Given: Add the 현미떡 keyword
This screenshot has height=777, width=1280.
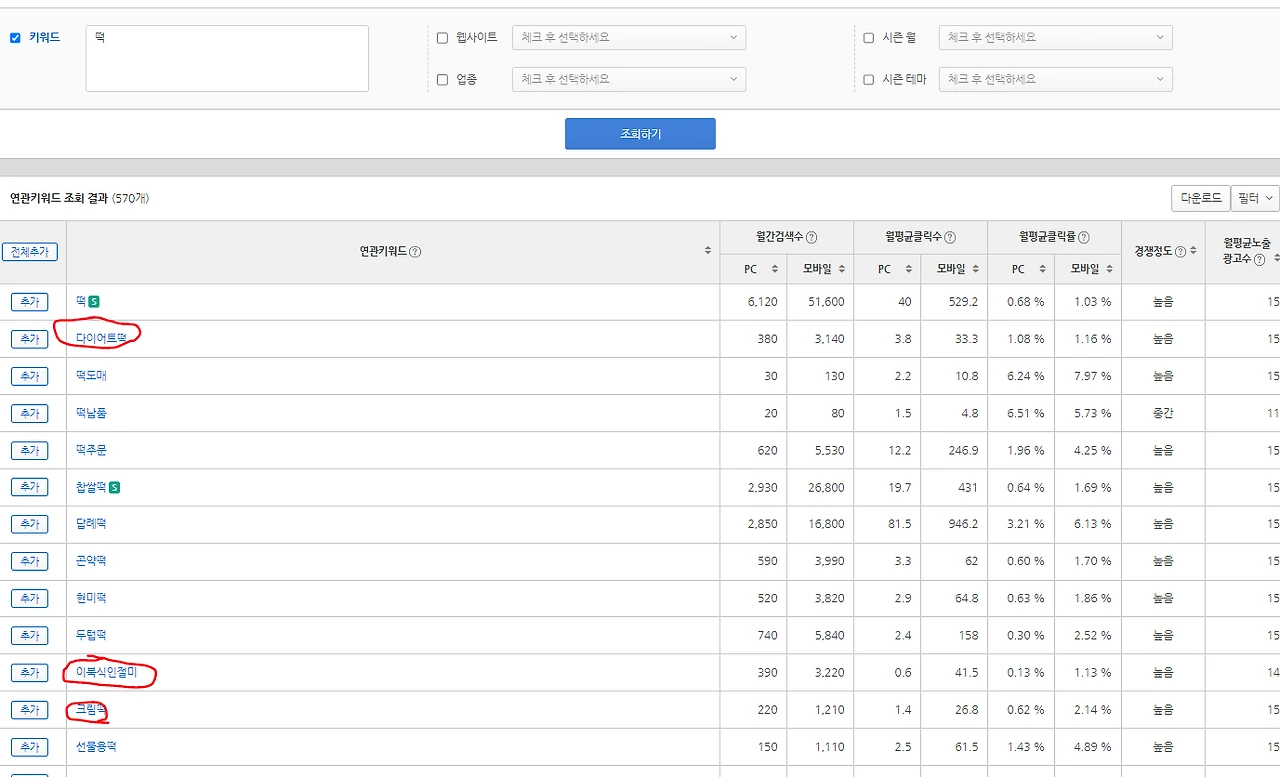Looking at the screenshot, I should coord(30,598).
